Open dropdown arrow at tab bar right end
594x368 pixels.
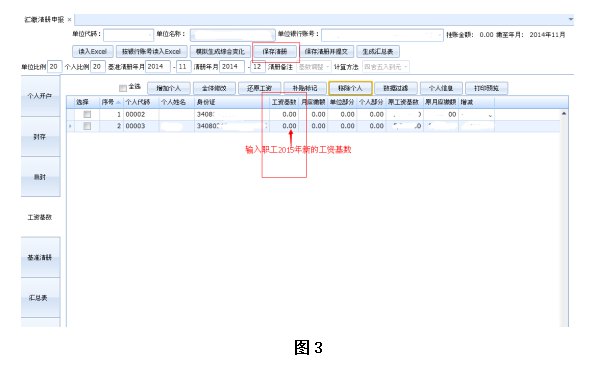click(x=571, y=19)
